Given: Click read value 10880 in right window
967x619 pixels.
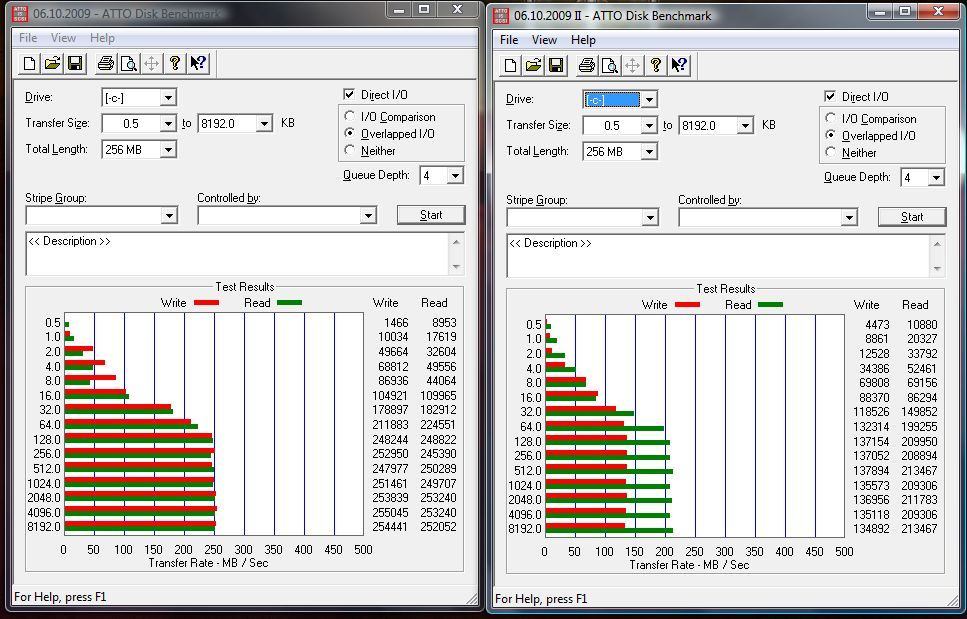Looking at the screenshot, I should [x=922, y=324].
